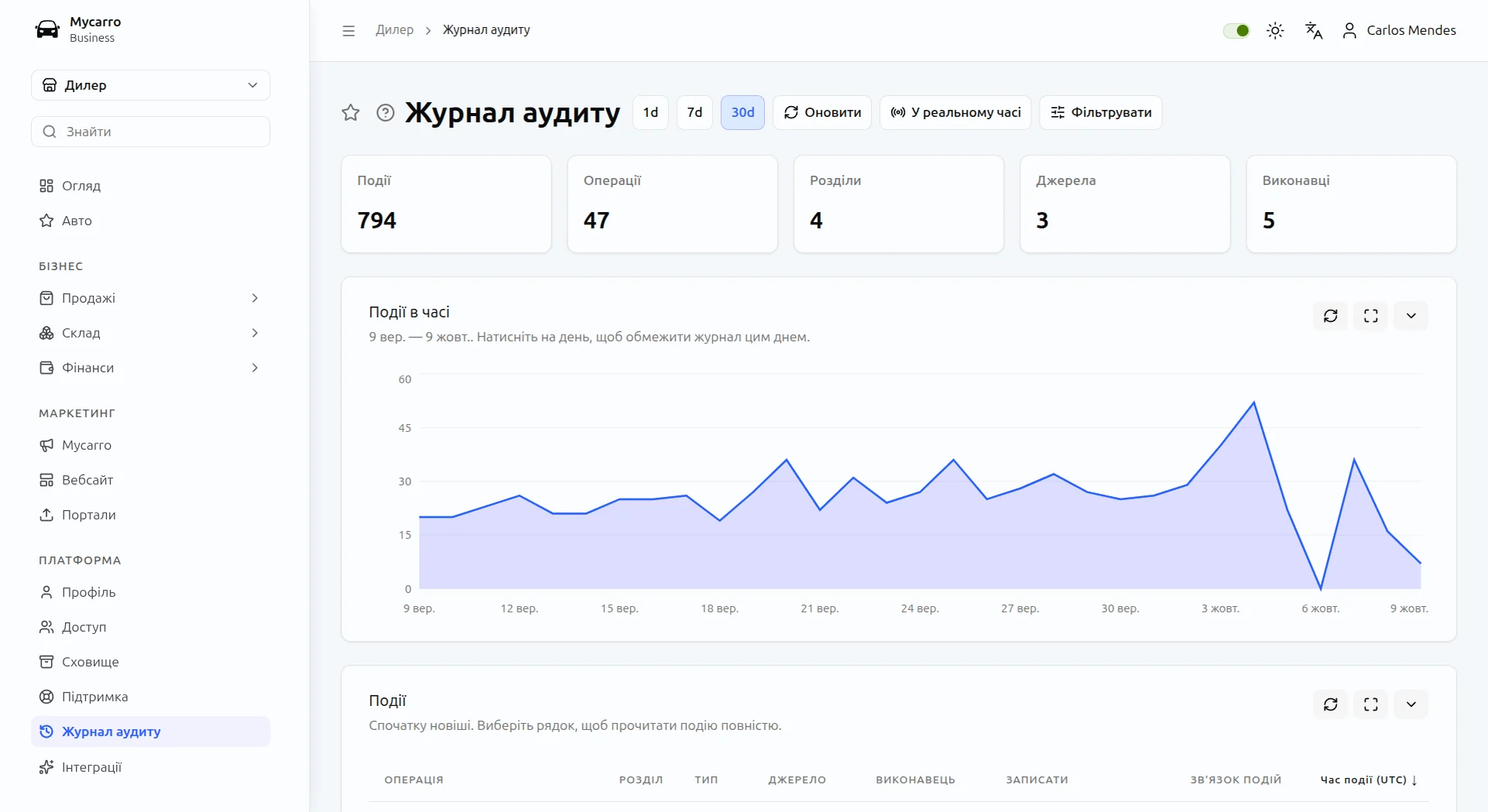Collapse the Події в часі panel chevron
1488x812 pixels.
point(1411,316)
